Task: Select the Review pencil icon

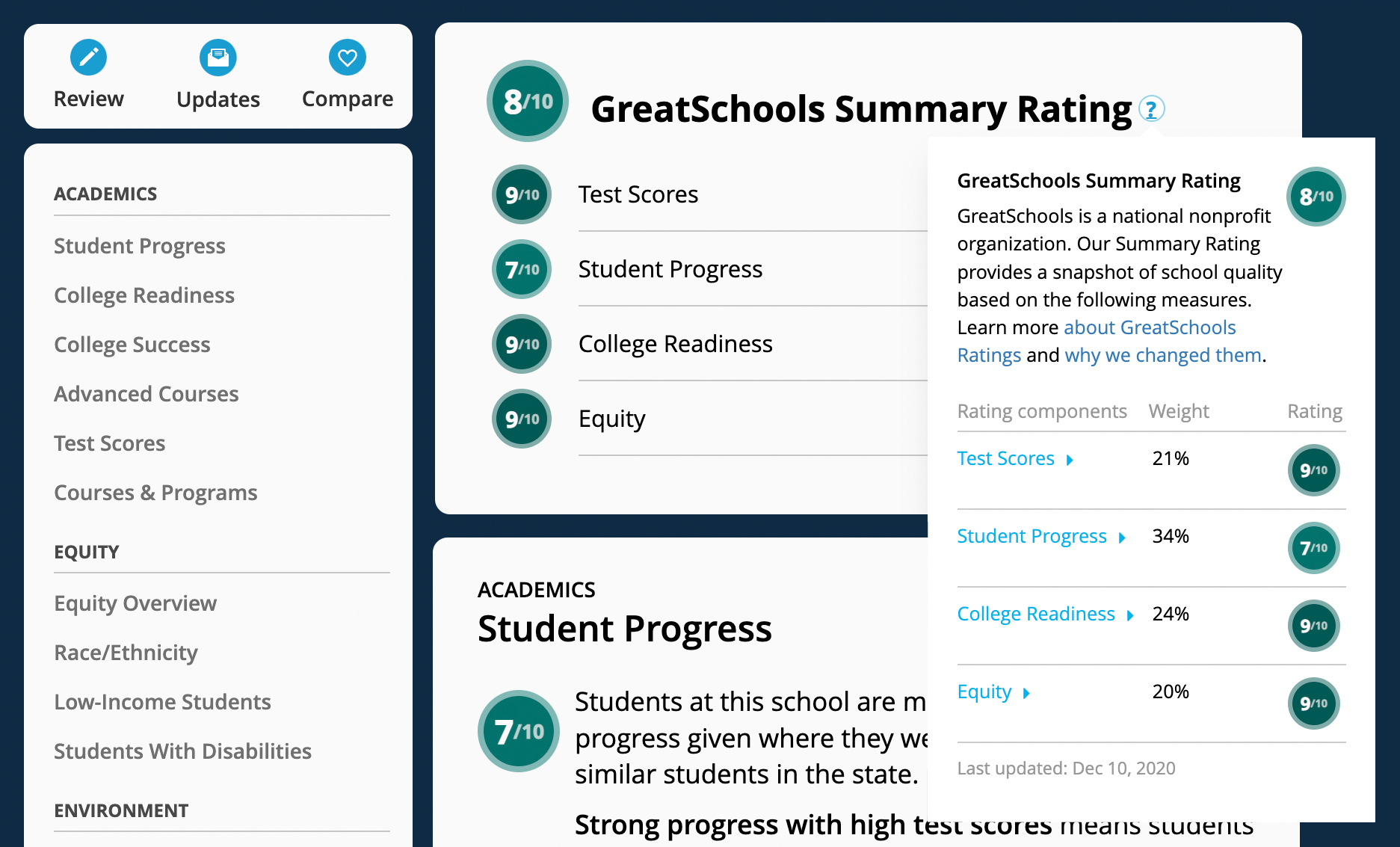Action: [88, 57]
